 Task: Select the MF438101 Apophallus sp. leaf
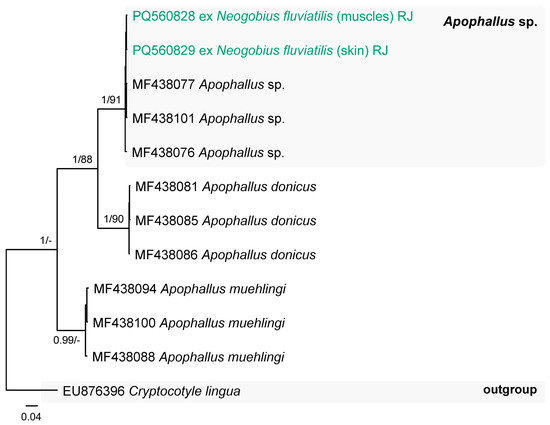coord(208,119)
